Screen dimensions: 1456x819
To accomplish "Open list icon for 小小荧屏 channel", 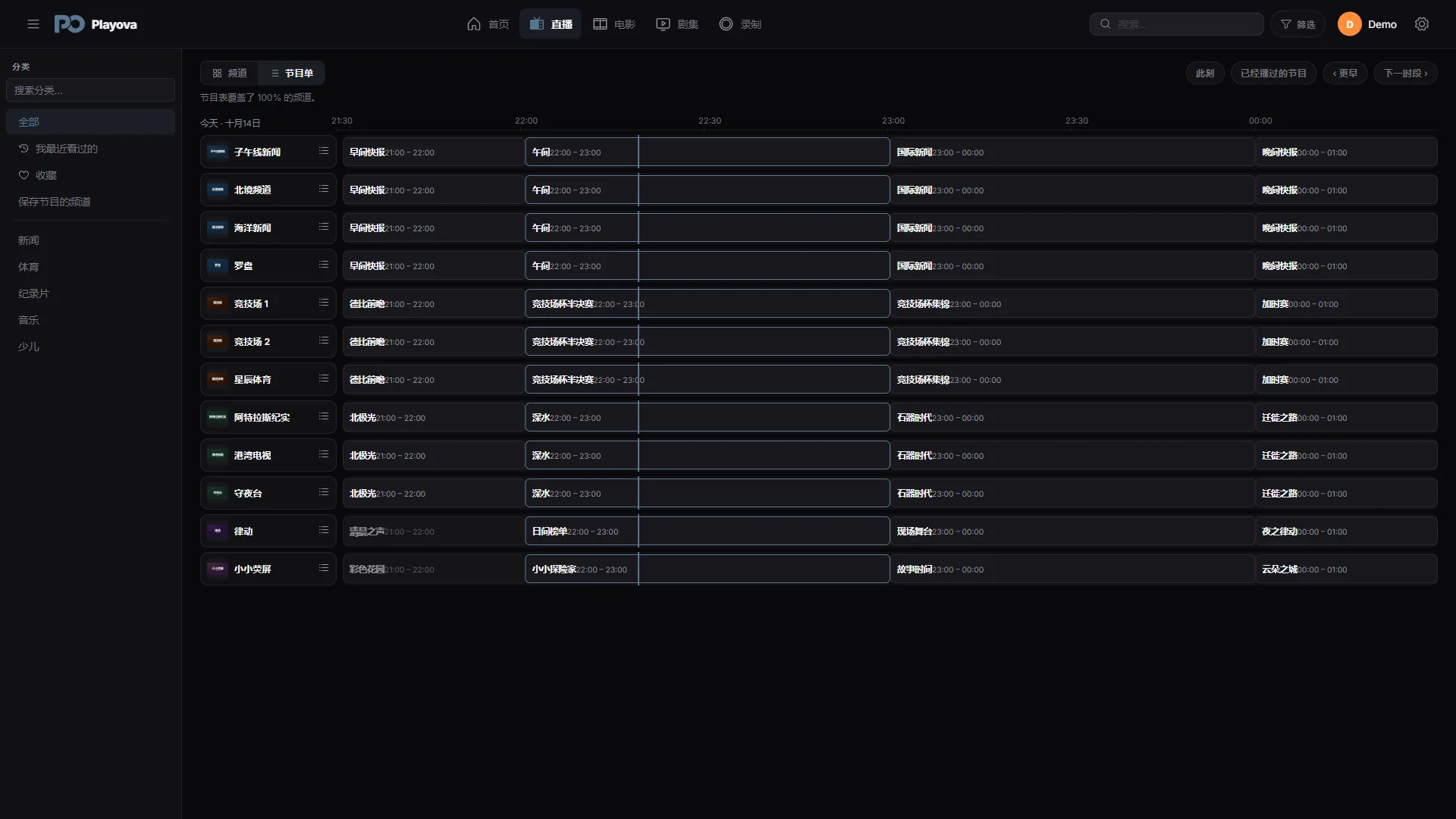I will 324,568.
